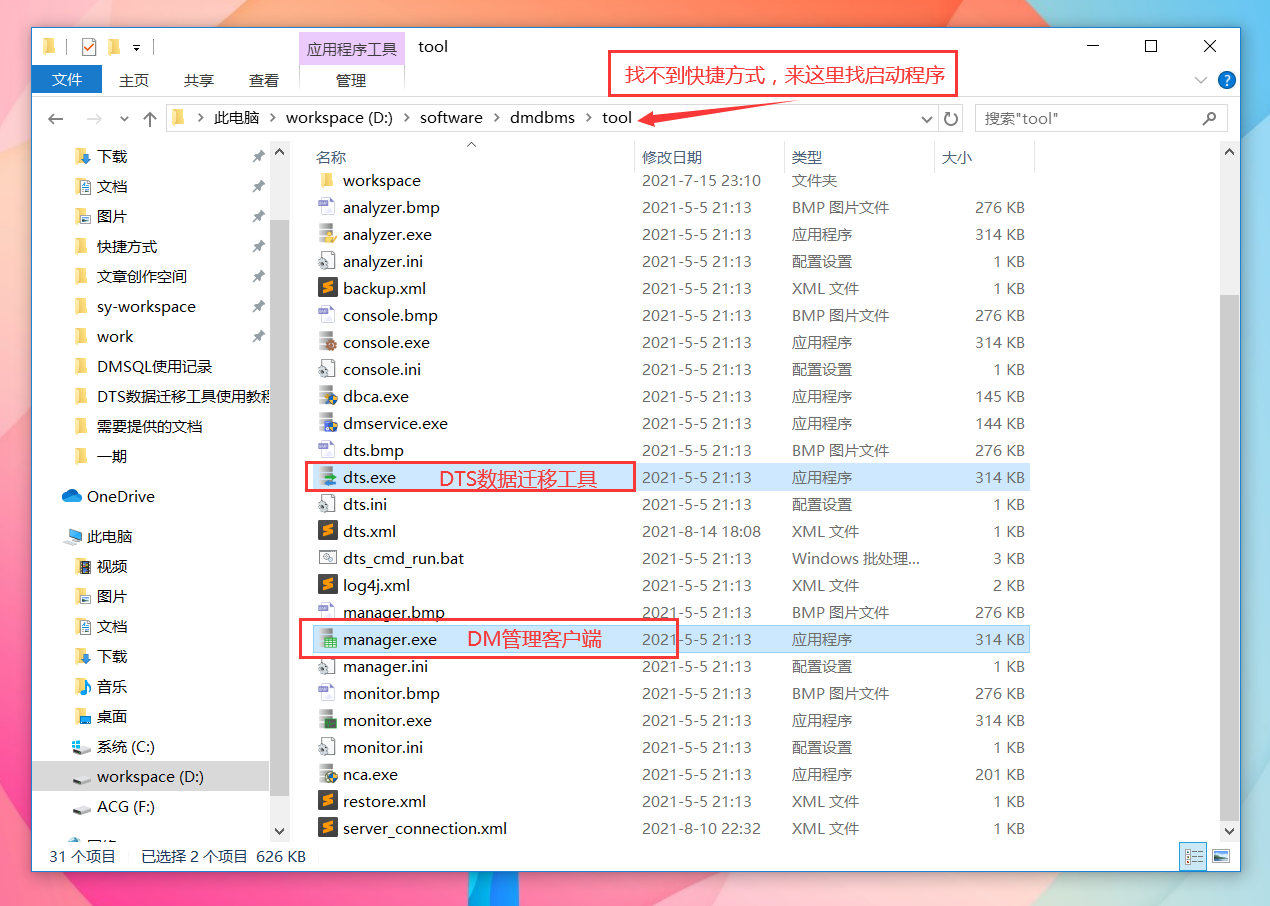This screenshot has height=906, width=1270.
Task: Expand the ribbon with the chevron
Action: pyautogui.click(x=1201, y=80)
